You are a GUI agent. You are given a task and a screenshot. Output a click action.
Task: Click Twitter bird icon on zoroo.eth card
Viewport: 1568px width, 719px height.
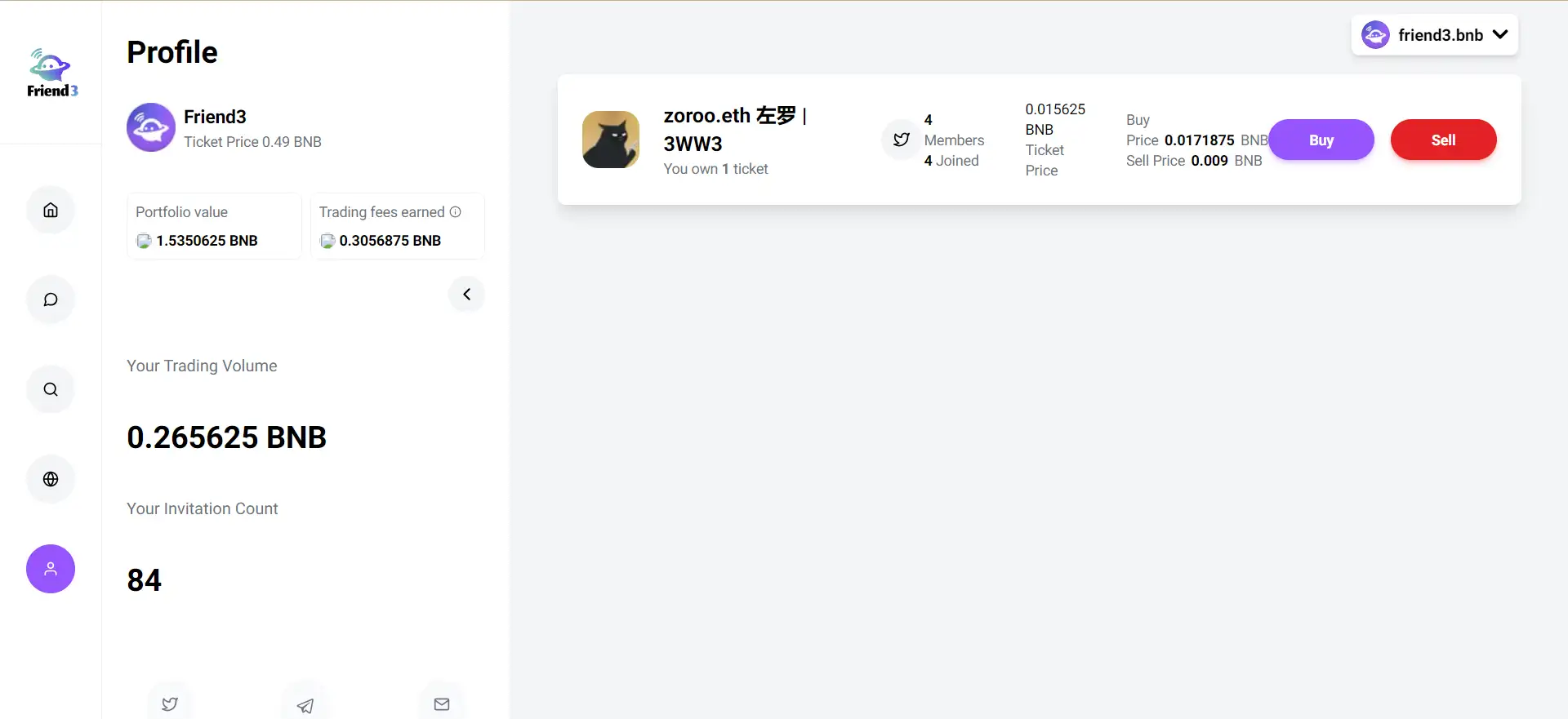coord(902,140)
